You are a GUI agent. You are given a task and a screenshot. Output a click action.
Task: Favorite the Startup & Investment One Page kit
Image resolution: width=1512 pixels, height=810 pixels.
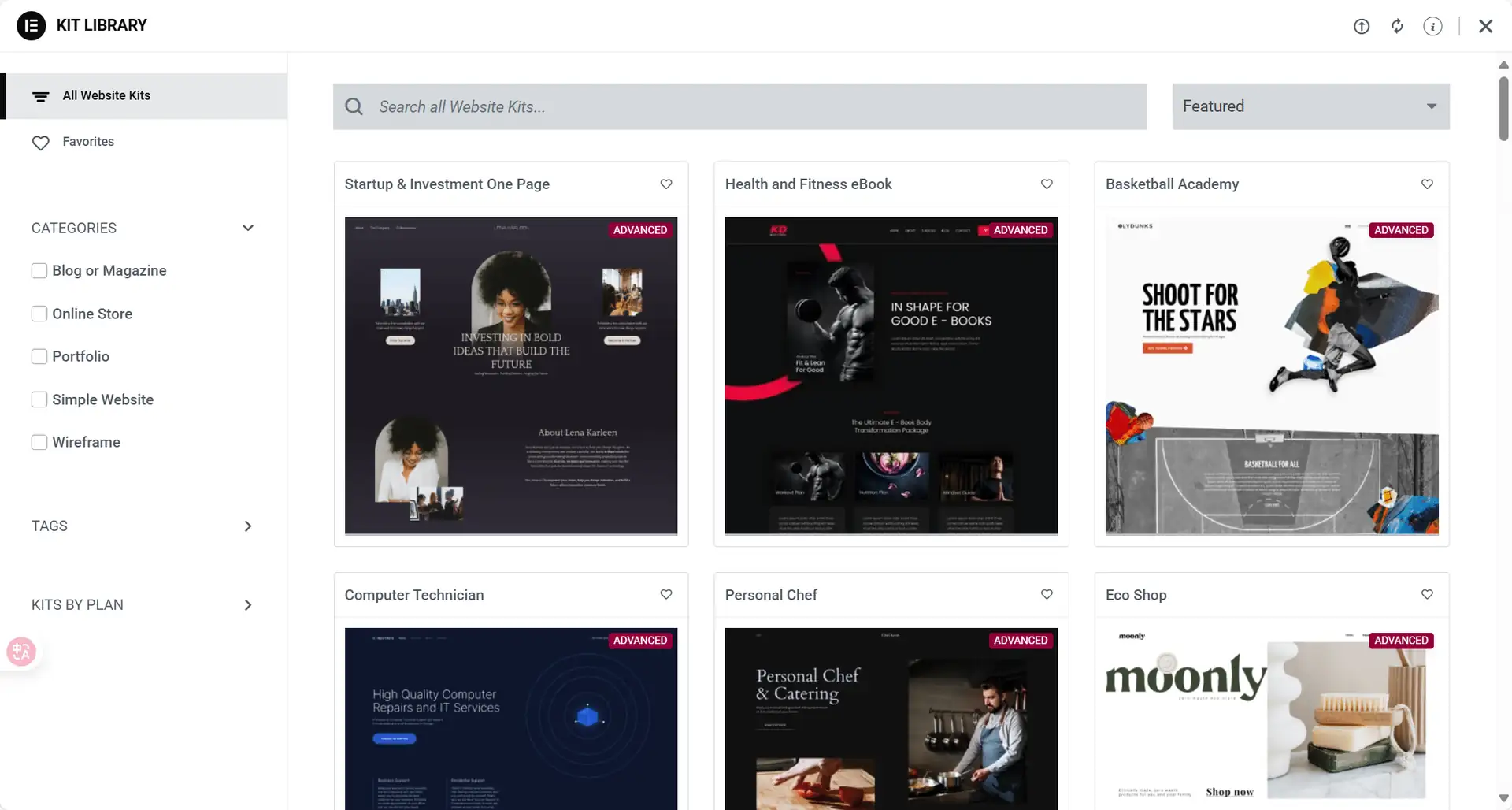(666, 184)
